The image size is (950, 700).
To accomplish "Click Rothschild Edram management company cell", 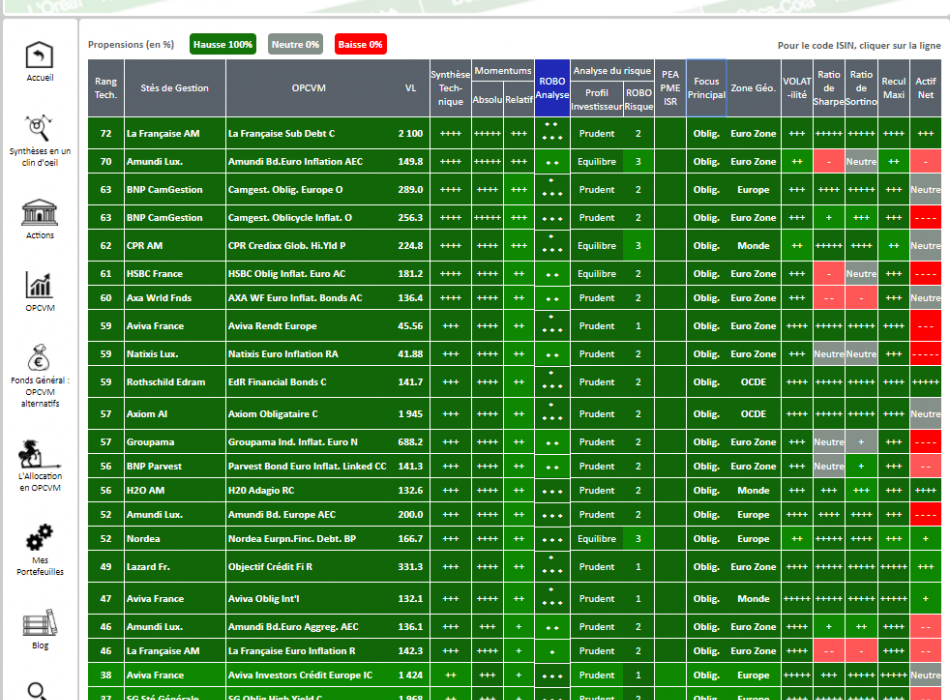I will click(x=174, y=382).
